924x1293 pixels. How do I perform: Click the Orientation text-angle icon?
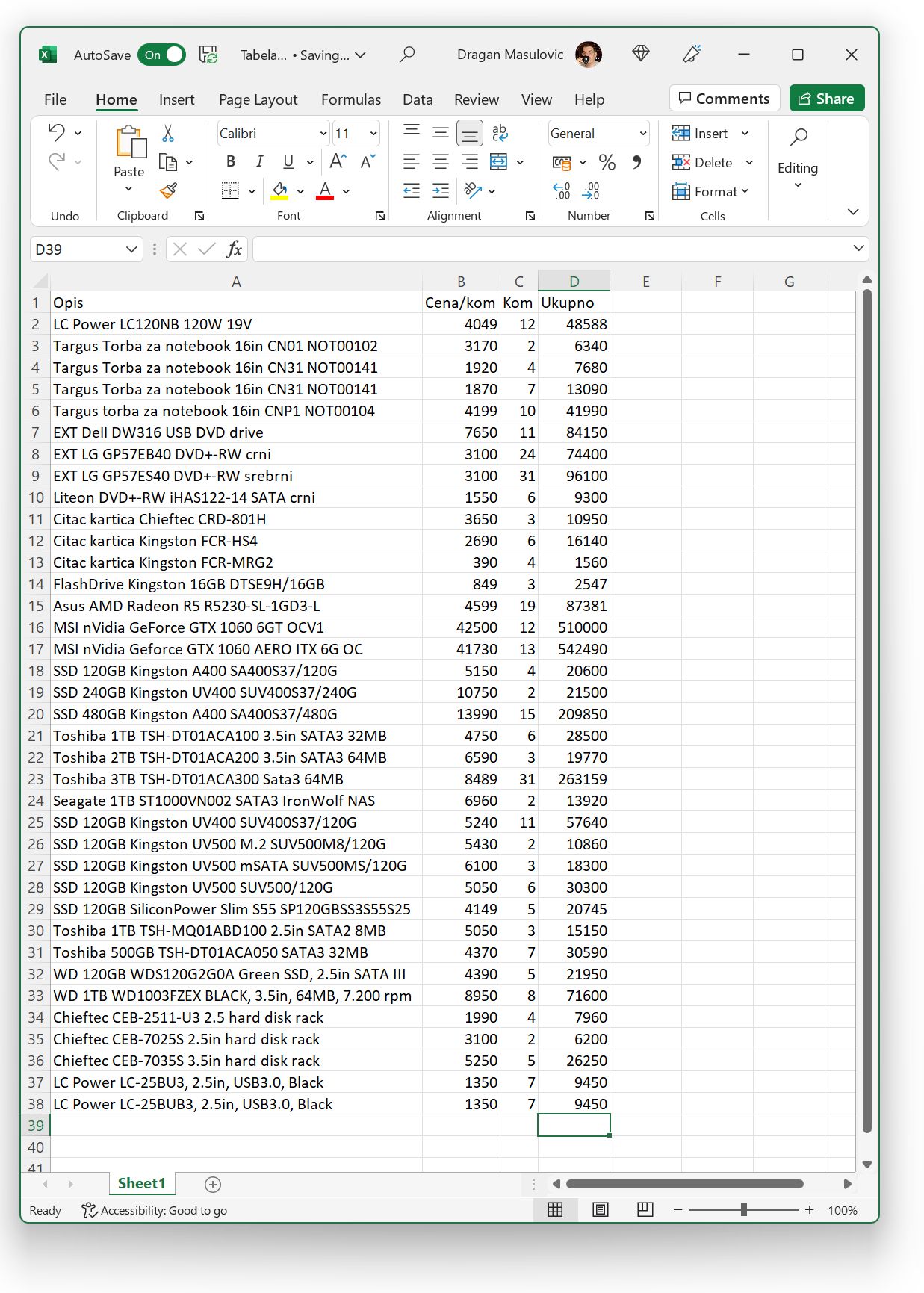pyautogui.click(x=473, y=190)
